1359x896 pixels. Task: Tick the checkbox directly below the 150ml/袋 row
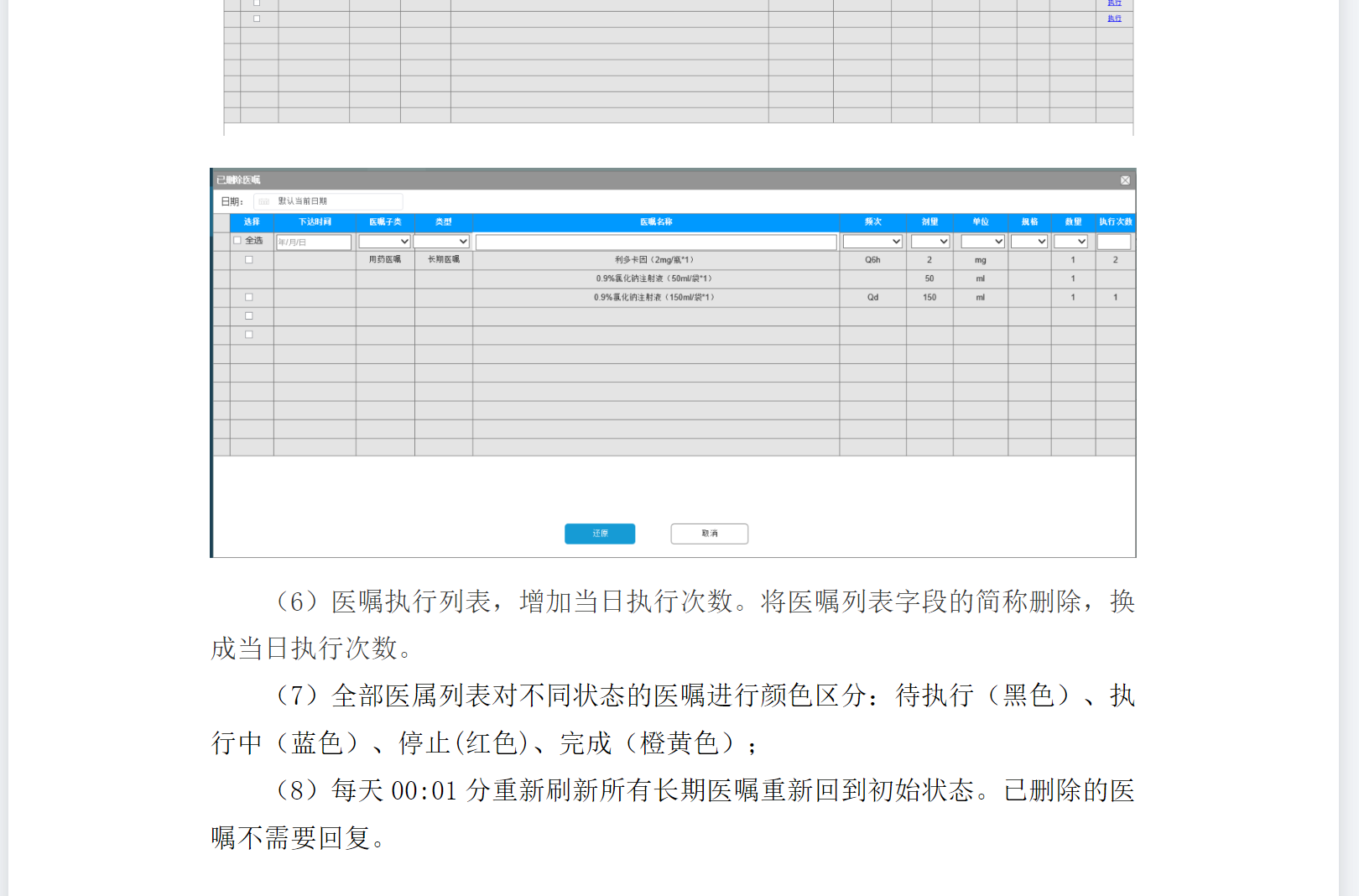click(248, 316)
